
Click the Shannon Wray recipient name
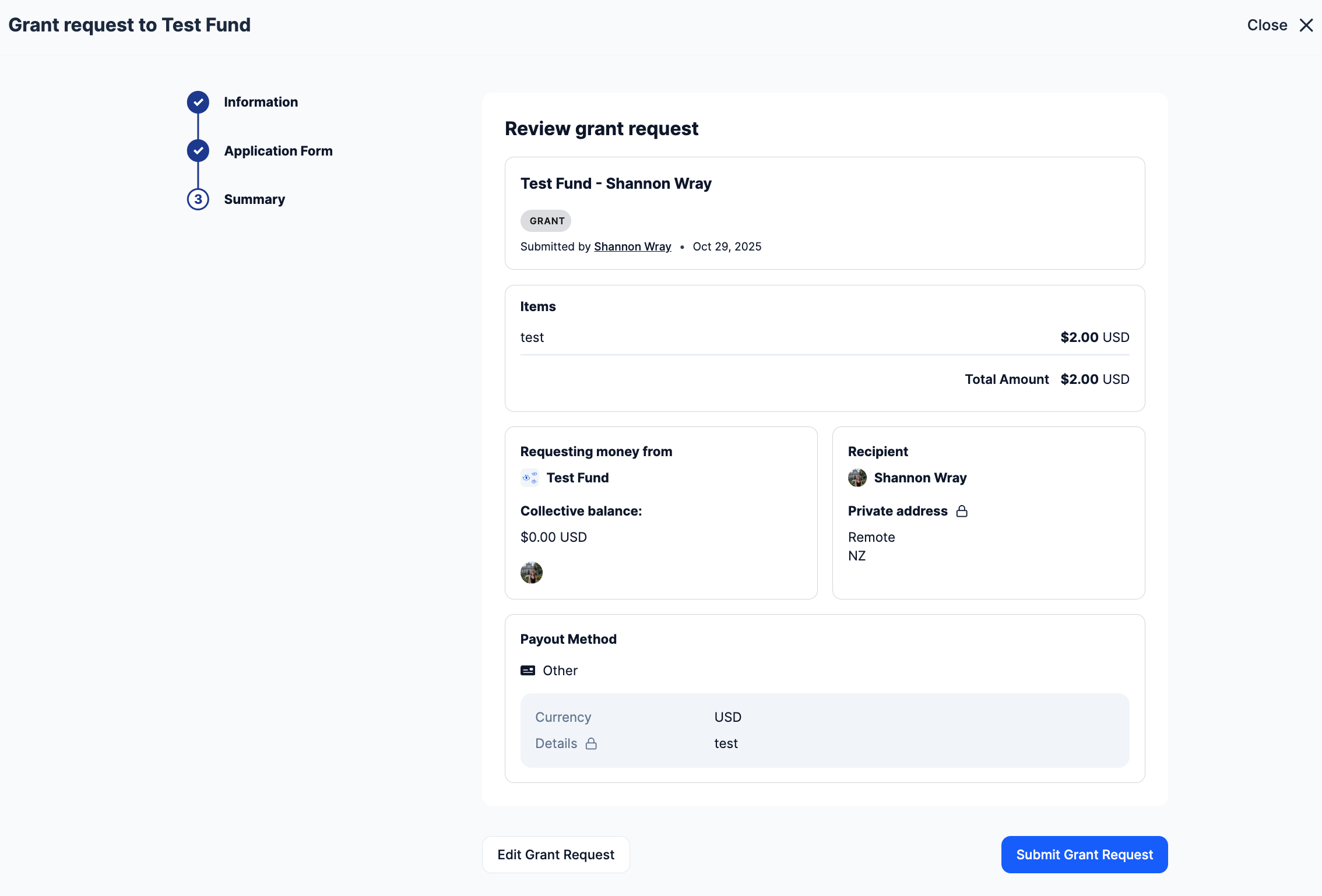point(920,478)
